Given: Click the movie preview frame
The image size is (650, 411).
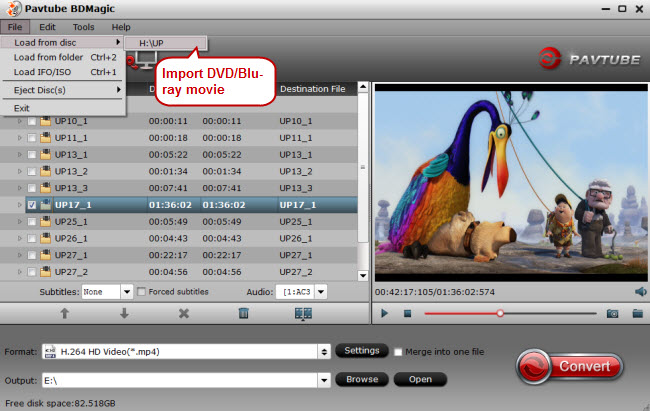Looking at the screenshot, I should tap(511, 182).
